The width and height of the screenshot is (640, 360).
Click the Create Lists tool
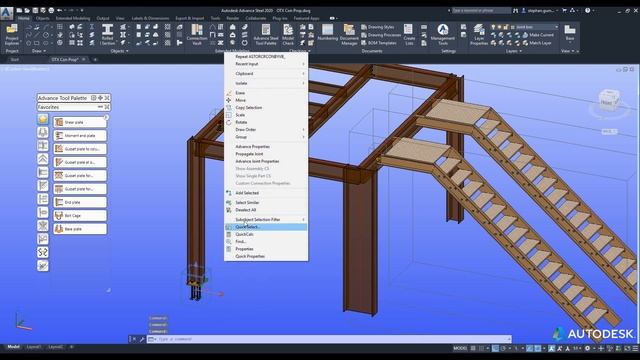pyautogui.click(x=409, y=34)
